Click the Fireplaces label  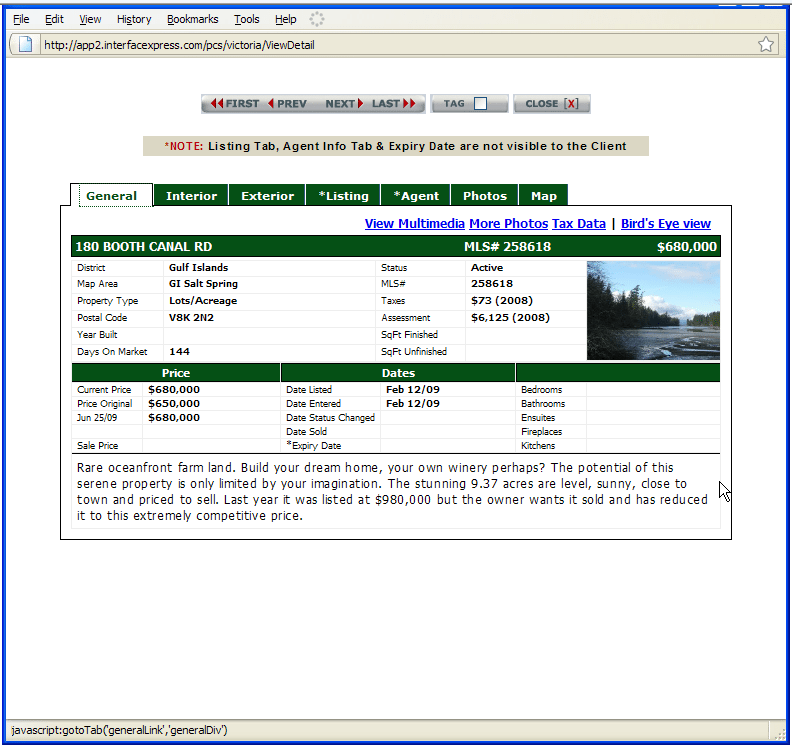(541, 431)
